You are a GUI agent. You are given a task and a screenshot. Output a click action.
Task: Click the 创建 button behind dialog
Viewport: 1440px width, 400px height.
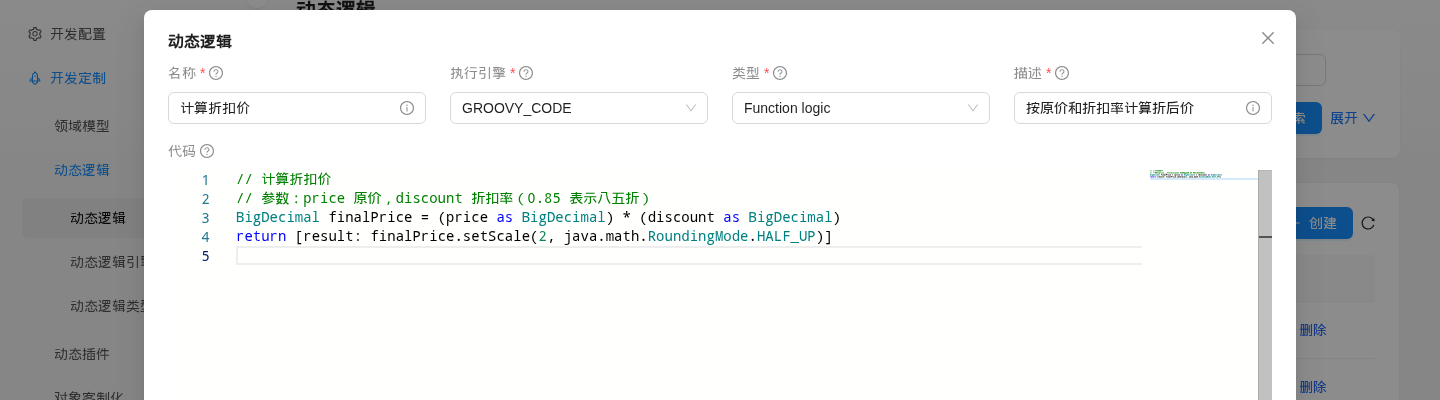(1323, 223)
